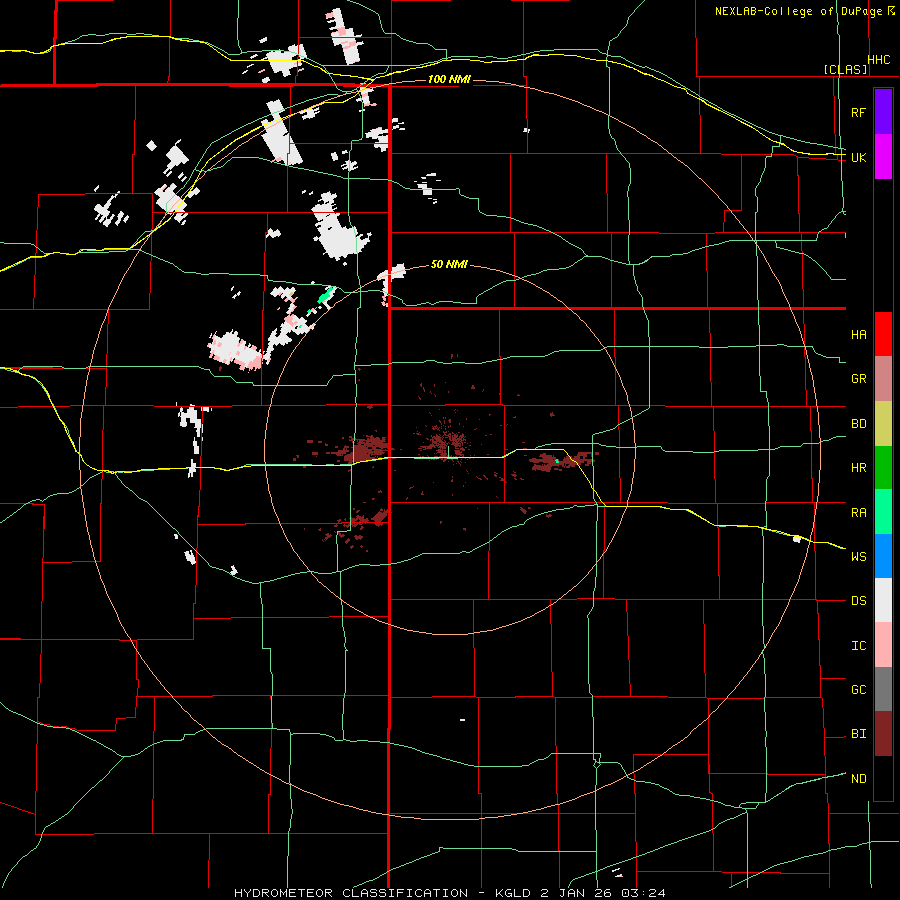Click the 'DS' legend label

(x=858, y=601)
